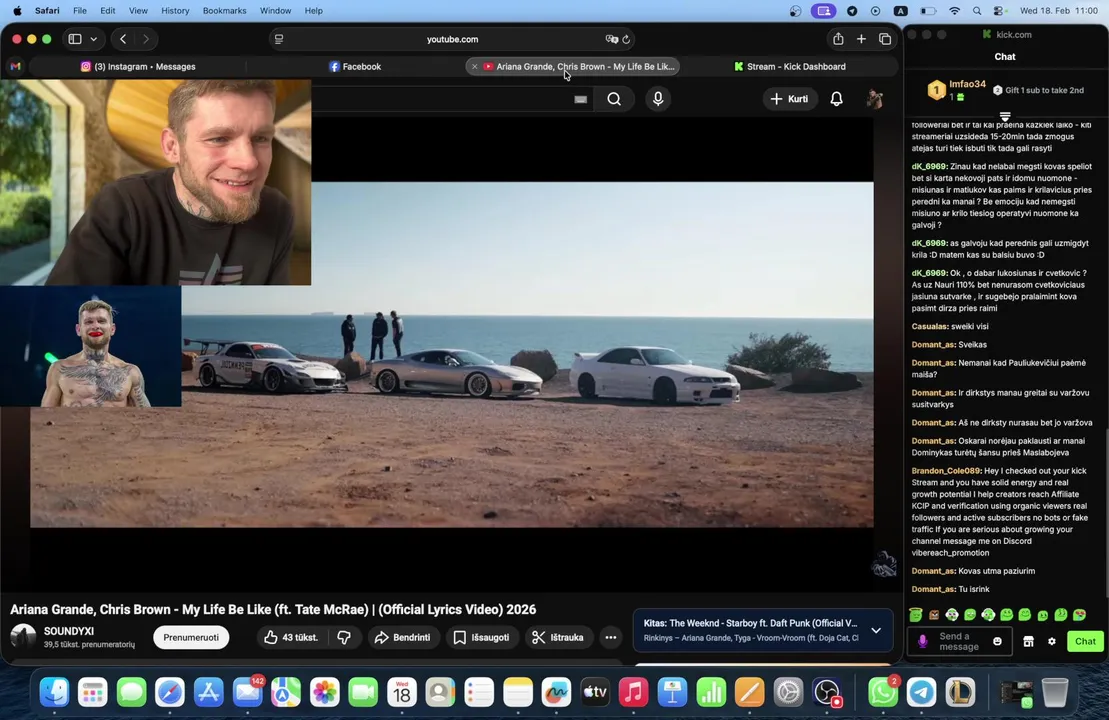Start voice search with microphone icon
The image size is (1109, 720).
[658, 99]
